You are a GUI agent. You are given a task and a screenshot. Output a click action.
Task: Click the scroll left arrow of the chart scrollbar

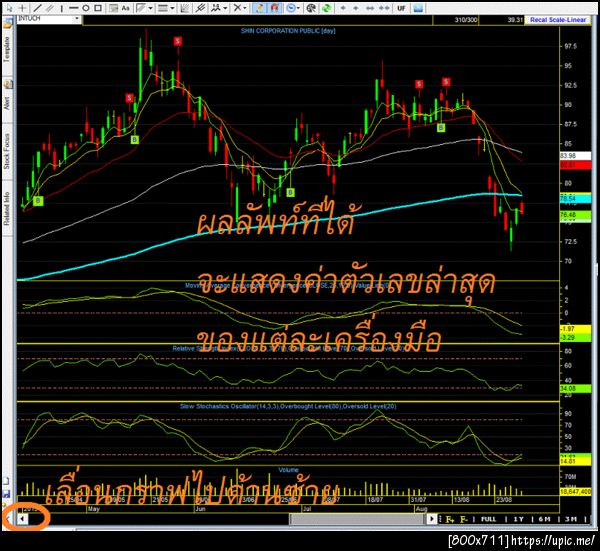[x=22, y=519]
